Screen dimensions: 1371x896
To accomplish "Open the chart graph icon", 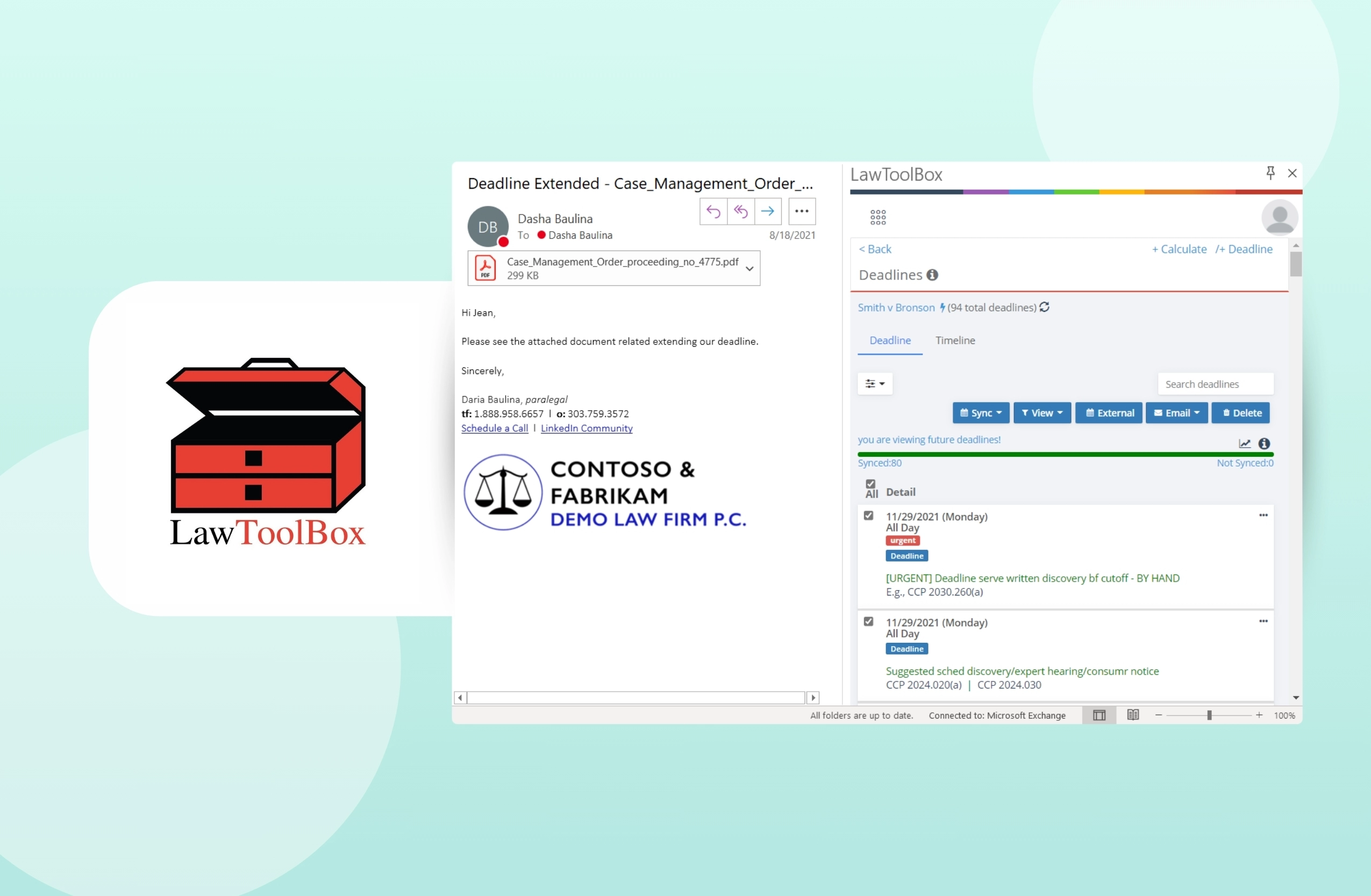I will tap(1244, 443).
